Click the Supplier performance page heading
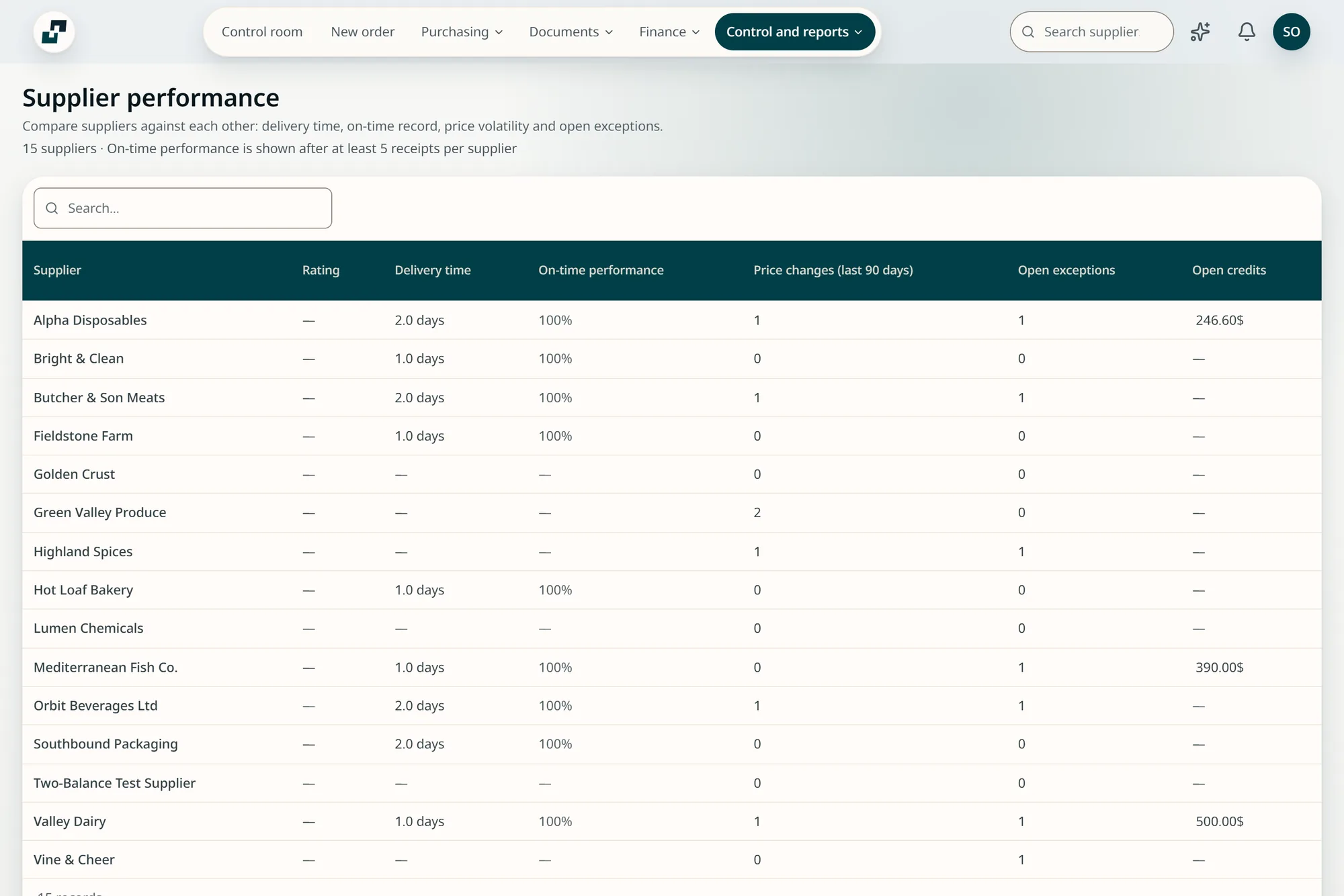The height and width of the screenshot is (896, 1344). point(151,98)
